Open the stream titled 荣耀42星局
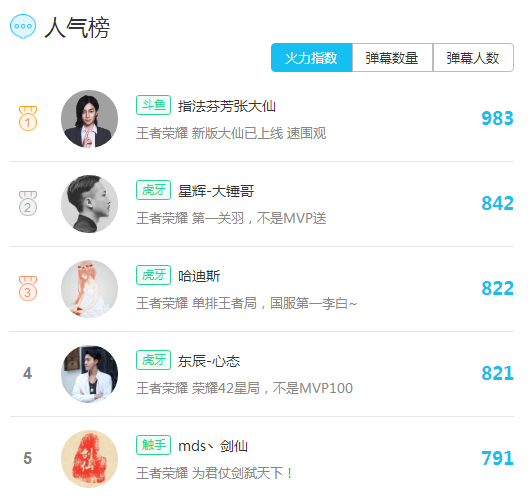Viewport: 531px width, 501px height. [x=245, y=388]
